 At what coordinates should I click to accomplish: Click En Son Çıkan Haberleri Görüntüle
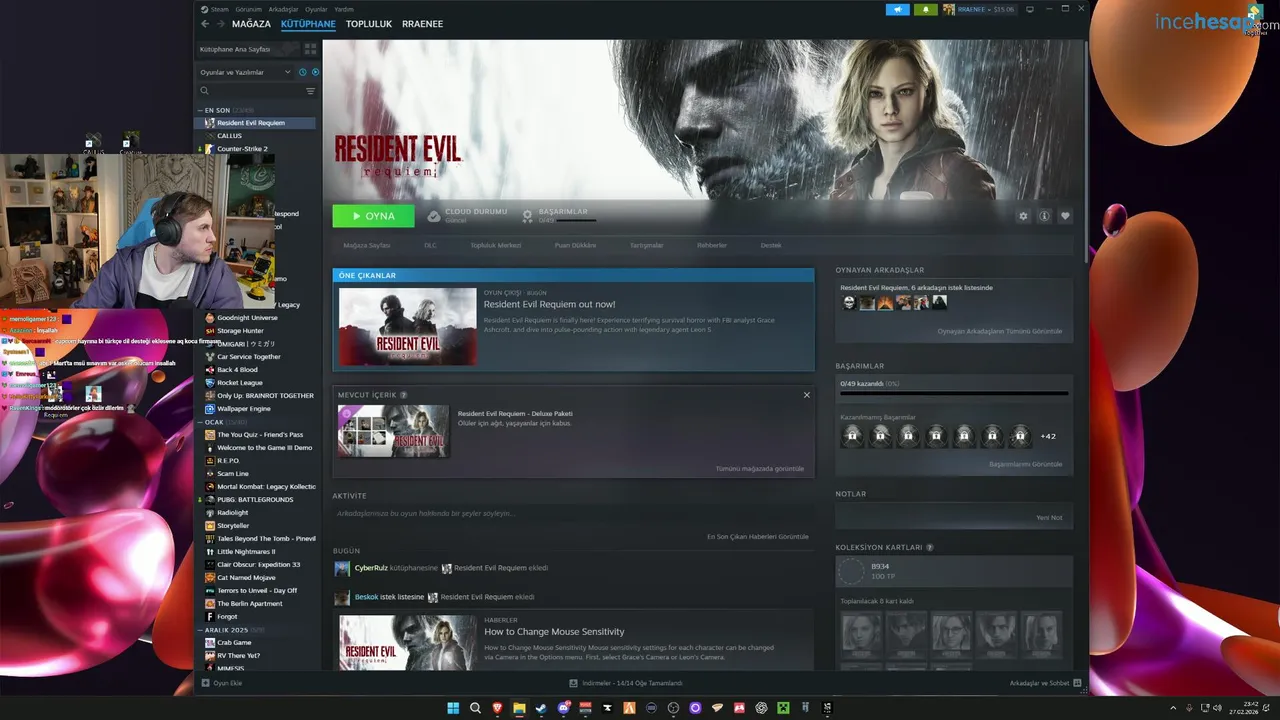coord(758,536)
